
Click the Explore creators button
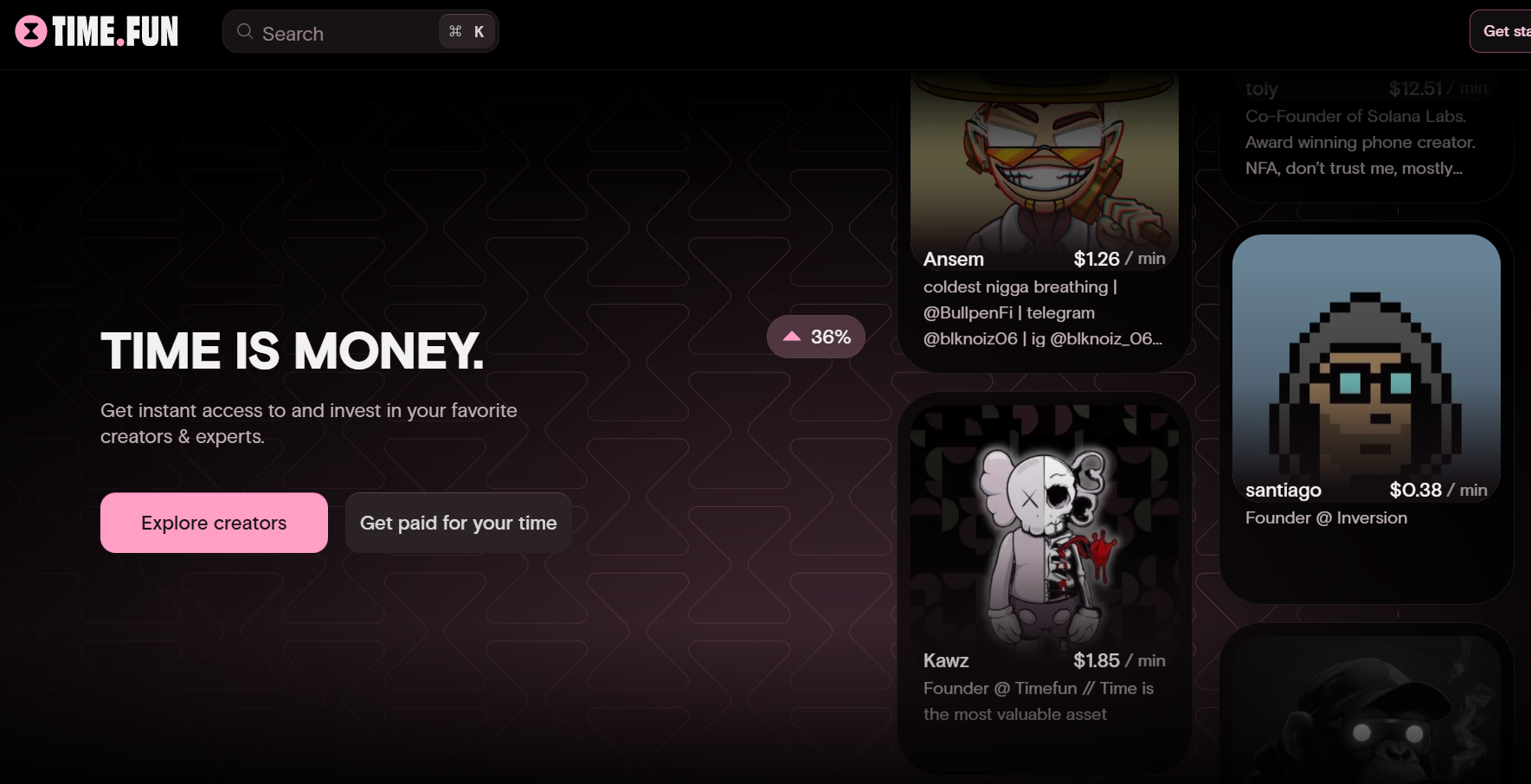(214, 523)
